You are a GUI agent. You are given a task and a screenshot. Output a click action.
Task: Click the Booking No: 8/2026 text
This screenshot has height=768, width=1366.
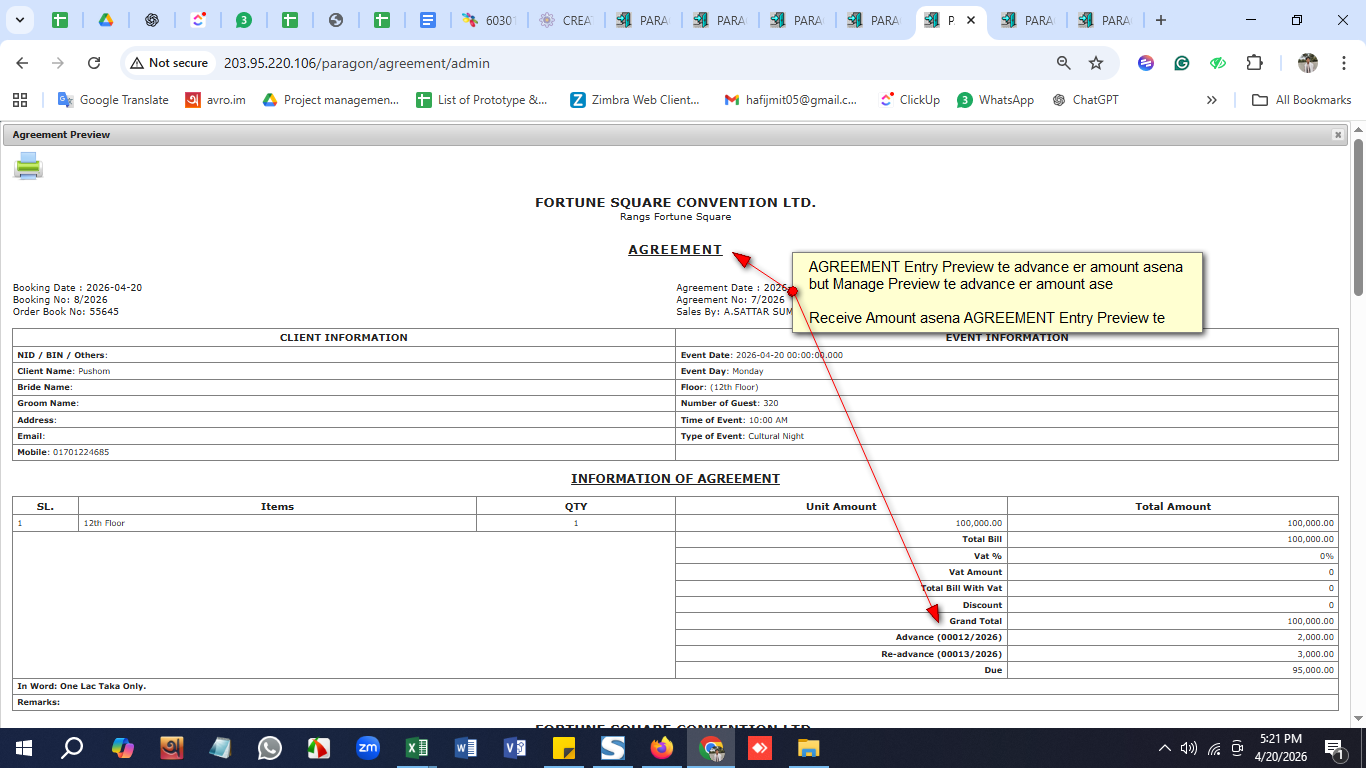(x=60, y=300)
